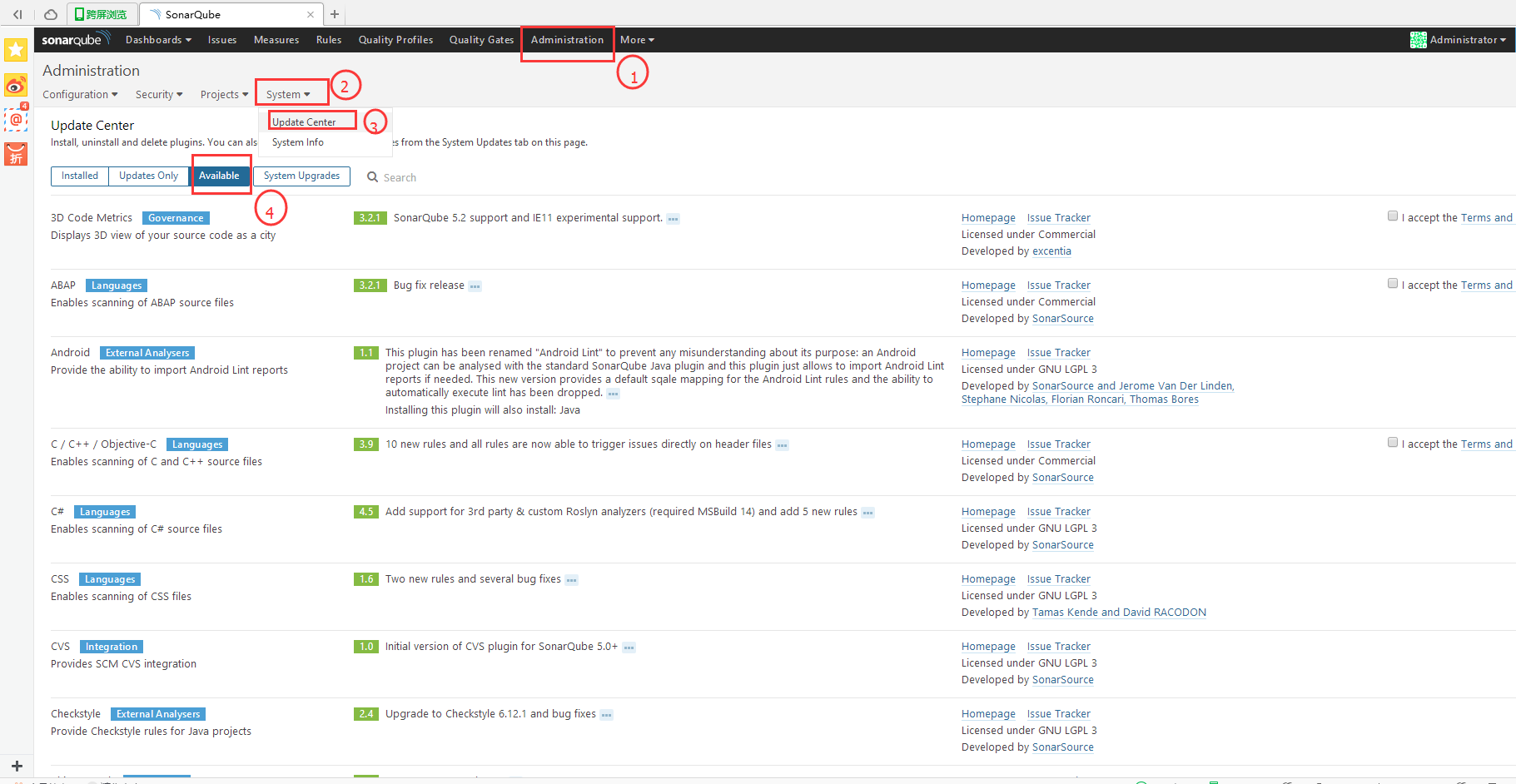Open ABAP Issue Tracker link
This screenshot has width=1516, height=784.
pos(1058,285)
